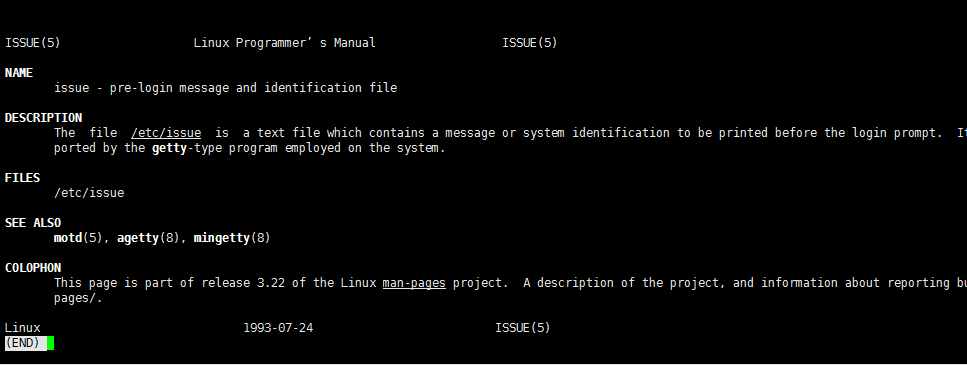Click the top-left ISSUE(5) header

[33, 43]
